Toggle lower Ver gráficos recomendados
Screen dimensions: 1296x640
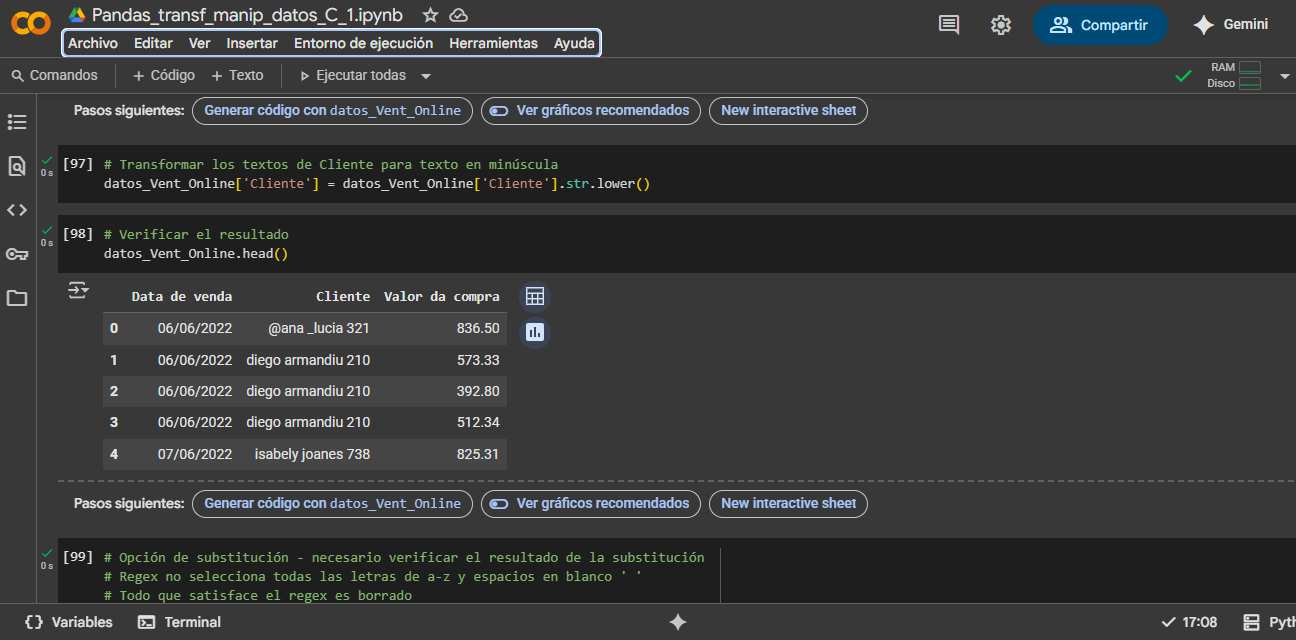click(x=591, y=504)
